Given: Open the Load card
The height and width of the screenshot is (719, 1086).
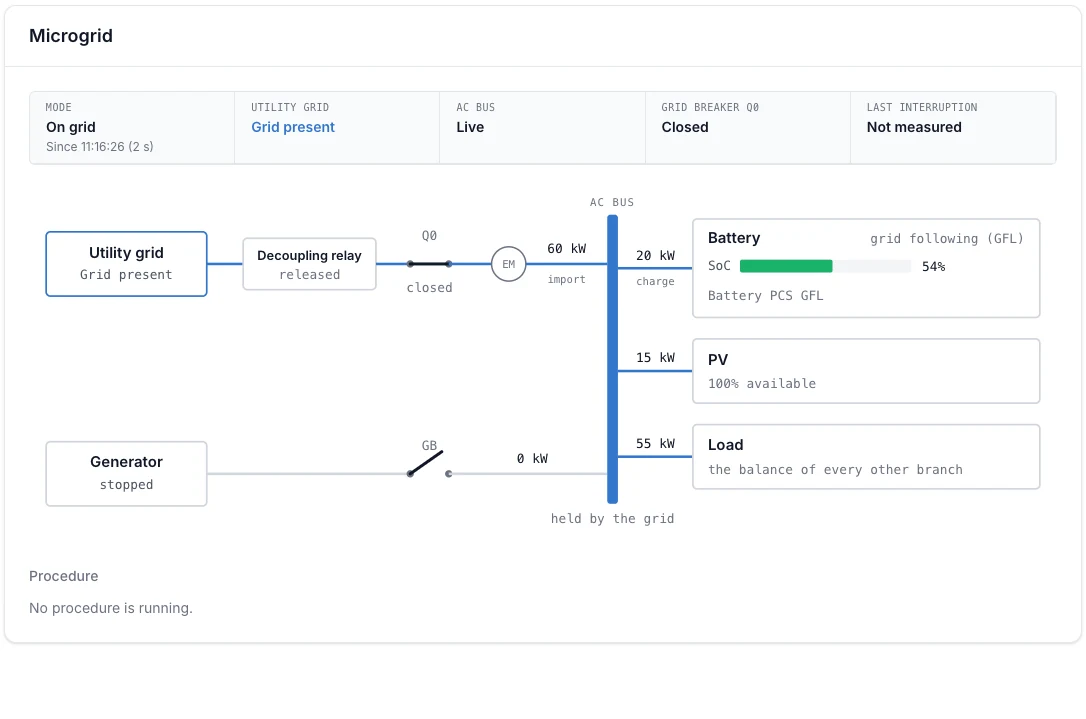Looking at the screenshot, I should click(866, 456).
